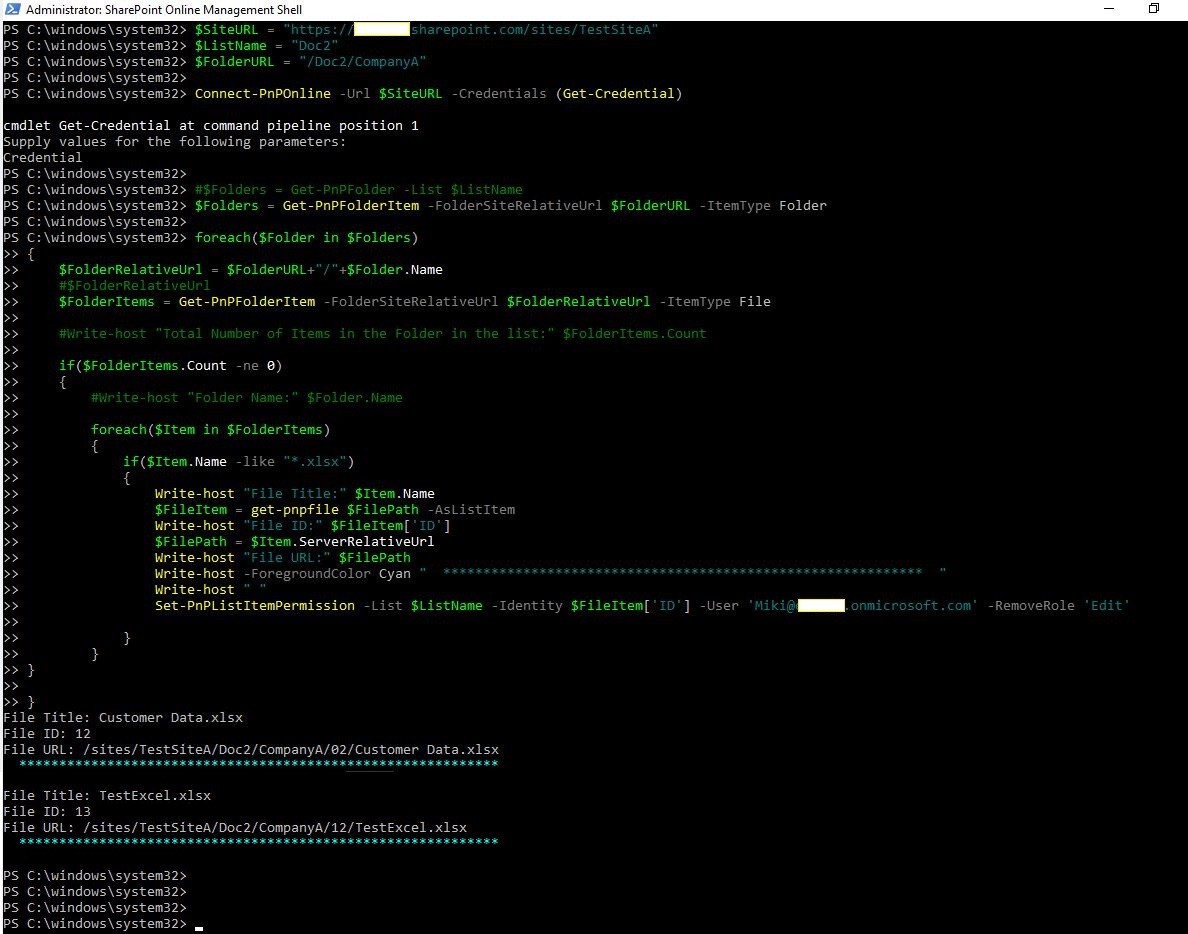The height and width of the screenshot is (934, 1188).
Task: Click 'Write-host "File ID:"' script line
Action: pyautogui.click(x=302, y=526)
